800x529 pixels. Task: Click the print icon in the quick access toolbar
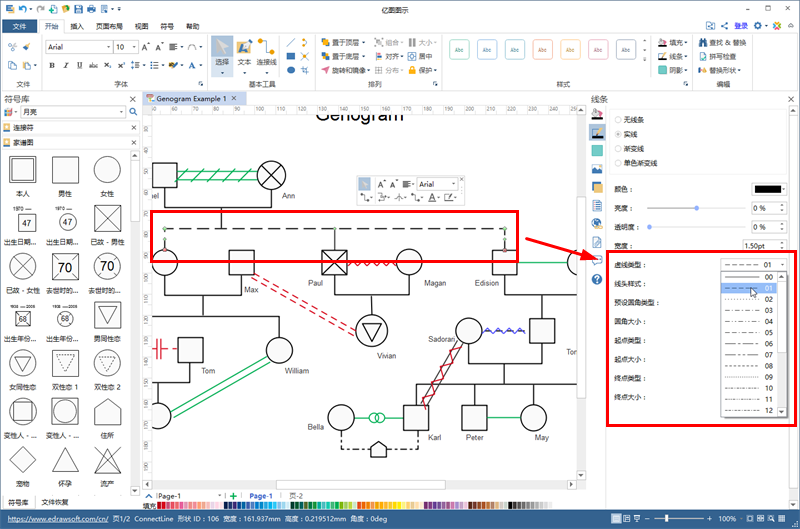[x=91, y=9]
